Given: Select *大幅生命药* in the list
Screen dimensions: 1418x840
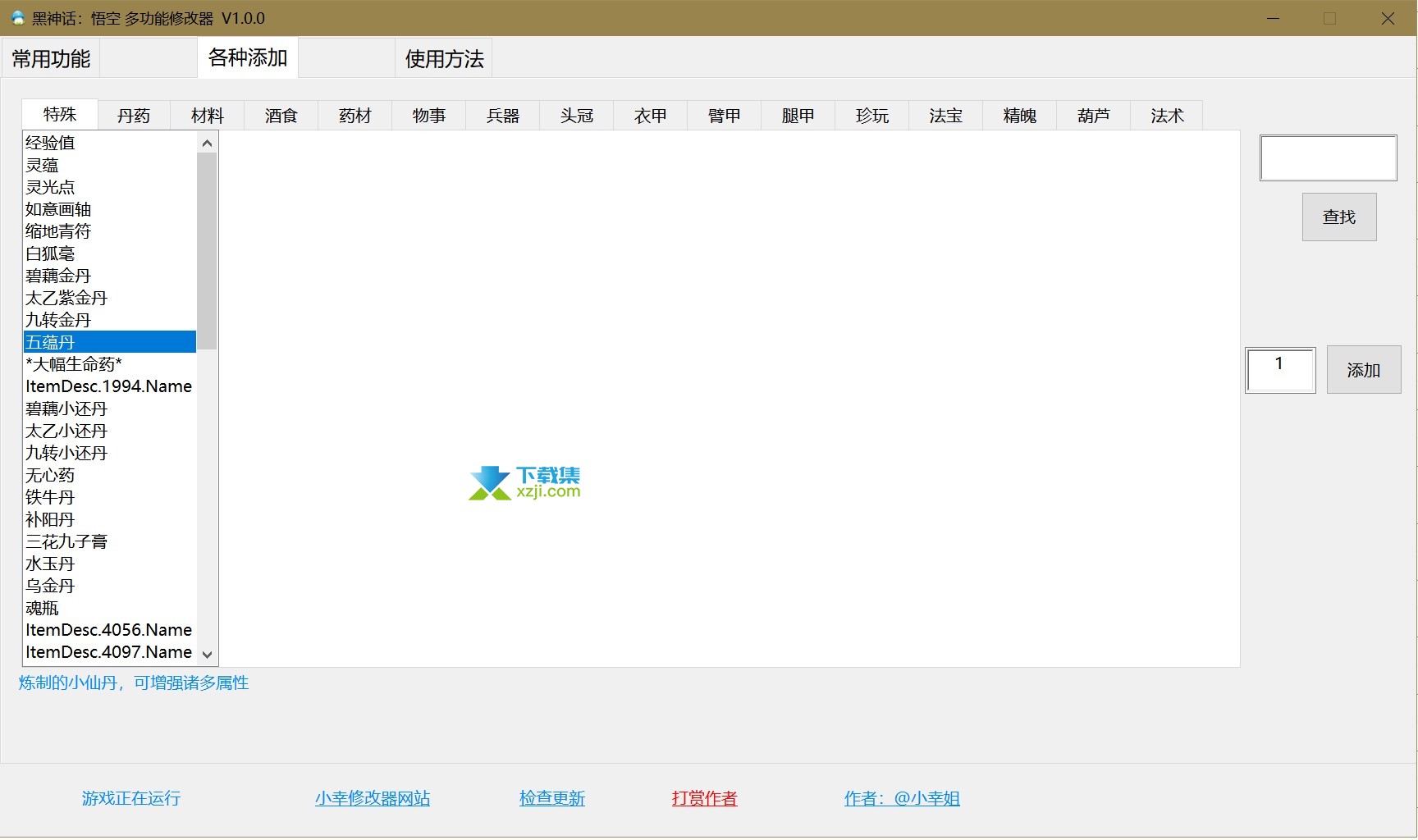Looking at the screenshot, I should tap(110, 364).
